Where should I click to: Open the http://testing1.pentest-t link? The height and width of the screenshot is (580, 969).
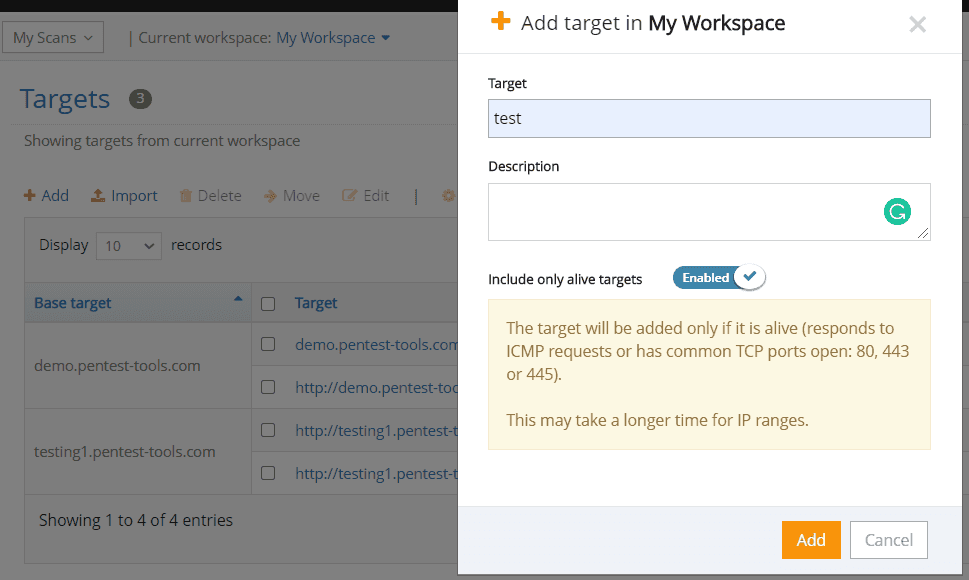tap(370, 429)
